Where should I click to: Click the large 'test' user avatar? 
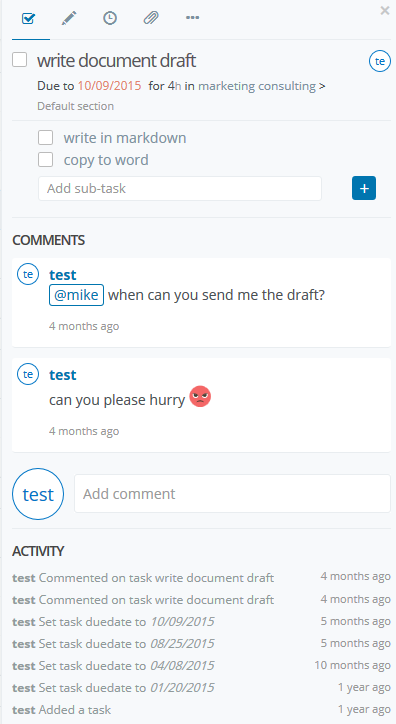(38, 495)
